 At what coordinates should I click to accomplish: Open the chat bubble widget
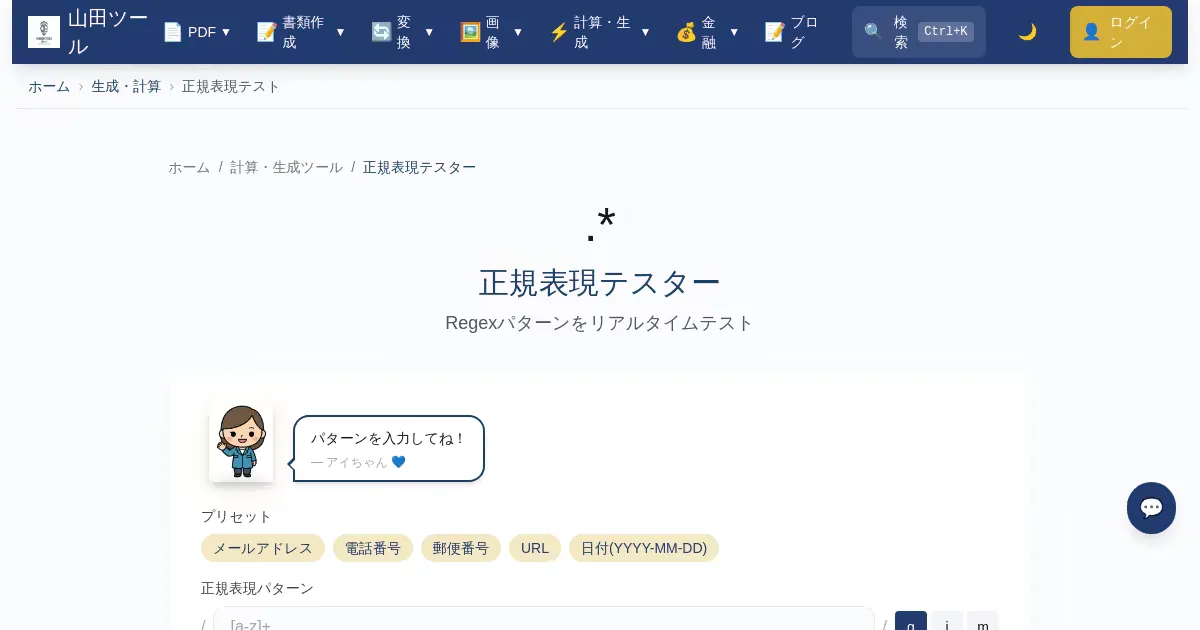tap(1151, 508)
